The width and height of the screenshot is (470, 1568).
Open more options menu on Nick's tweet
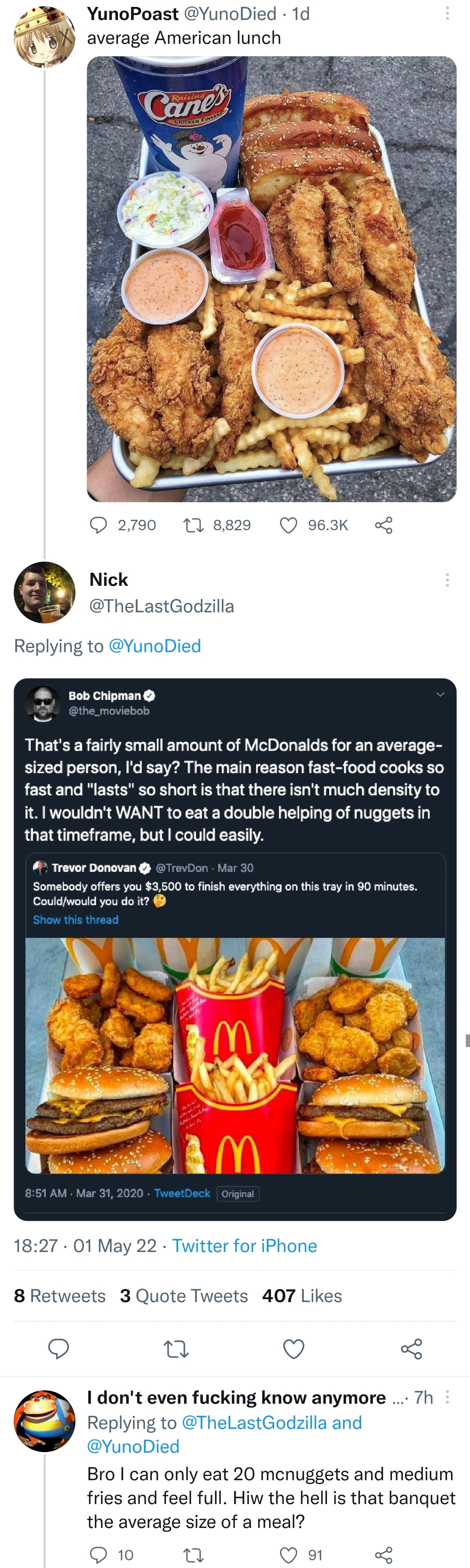tap(447, 579)
